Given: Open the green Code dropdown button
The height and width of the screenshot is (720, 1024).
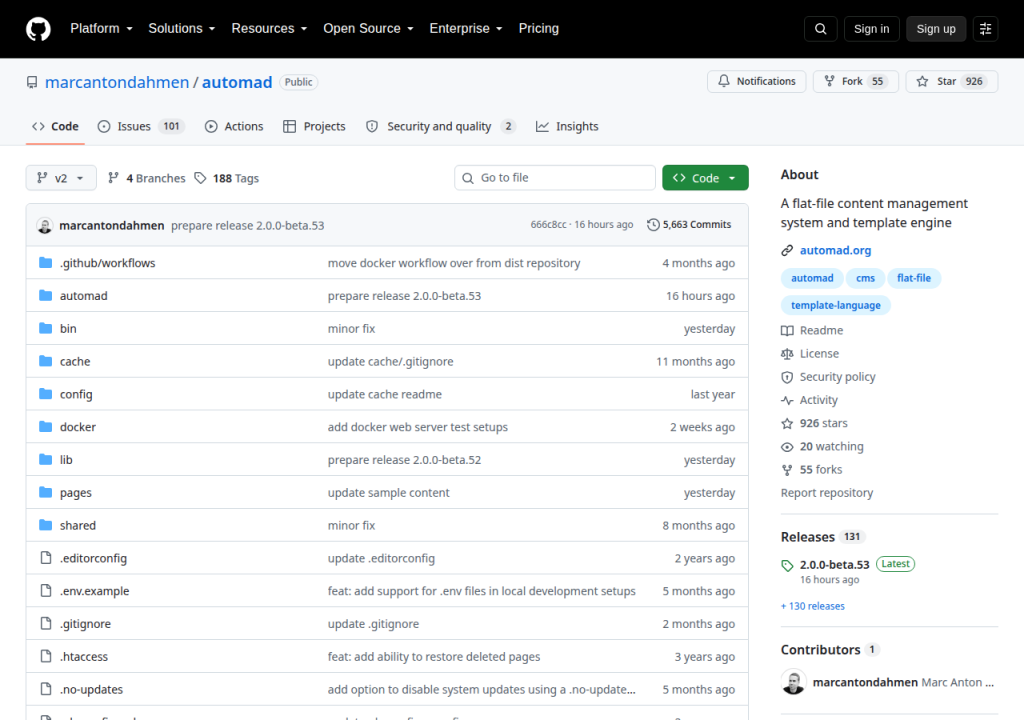Looking at the screenshot, I should [705, 178].
